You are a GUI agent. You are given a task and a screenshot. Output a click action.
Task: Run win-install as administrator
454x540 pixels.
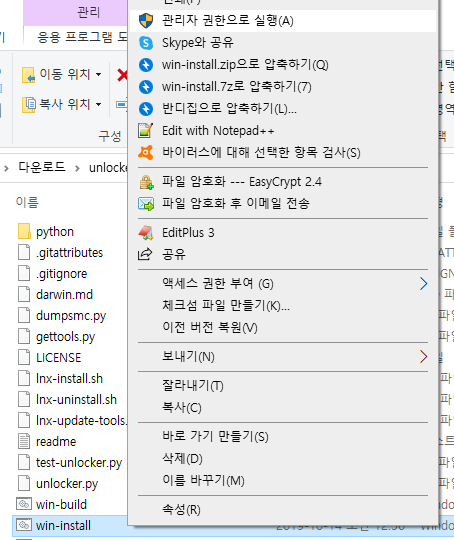282,21
